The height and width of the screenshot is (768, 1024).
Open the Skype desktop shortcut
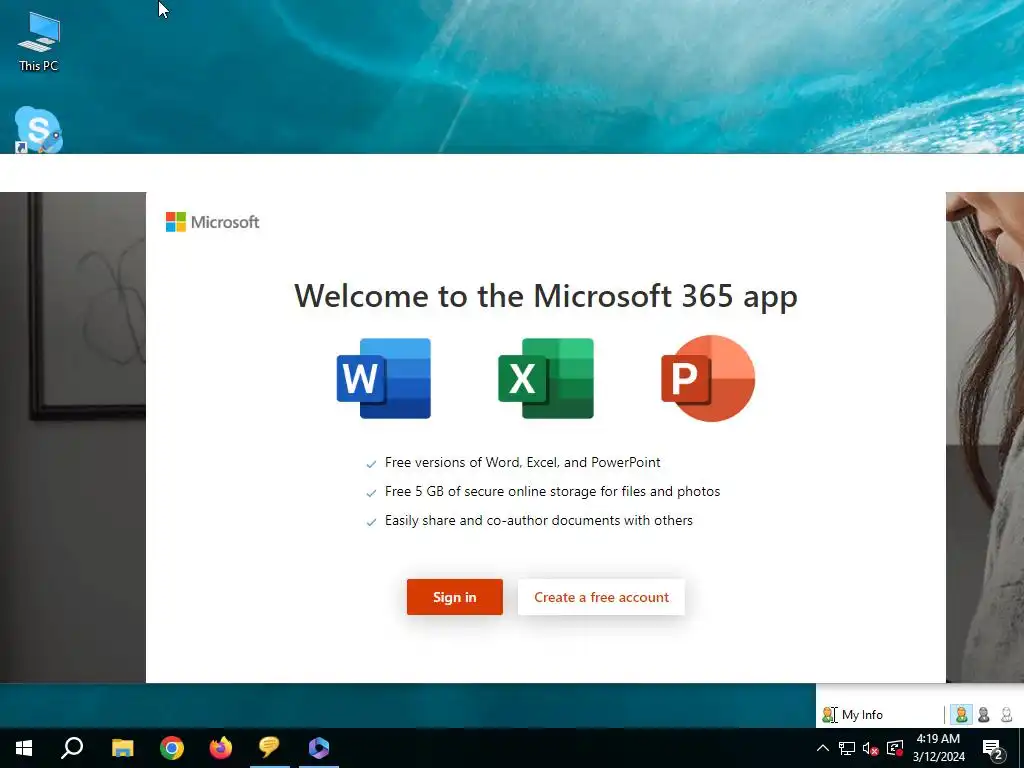coord(39,129)
